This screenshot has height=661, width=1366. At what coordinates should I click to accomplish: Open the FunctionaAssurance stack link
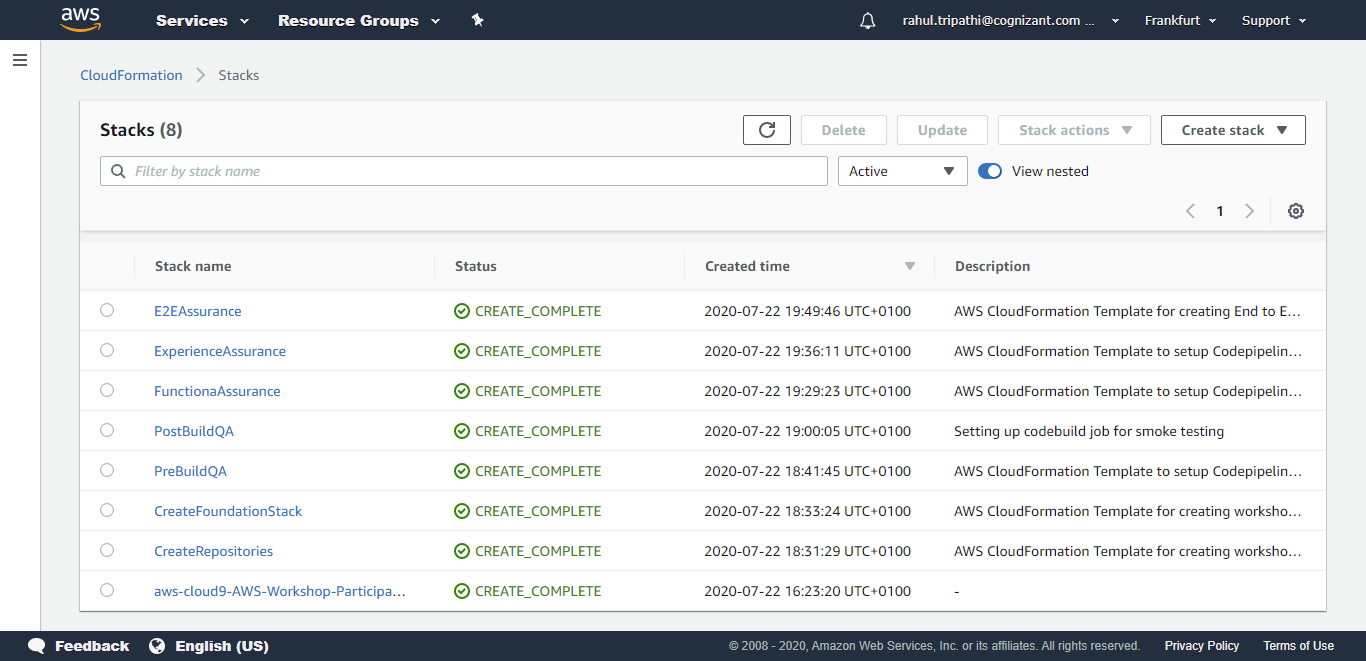(x=217, y=391)
